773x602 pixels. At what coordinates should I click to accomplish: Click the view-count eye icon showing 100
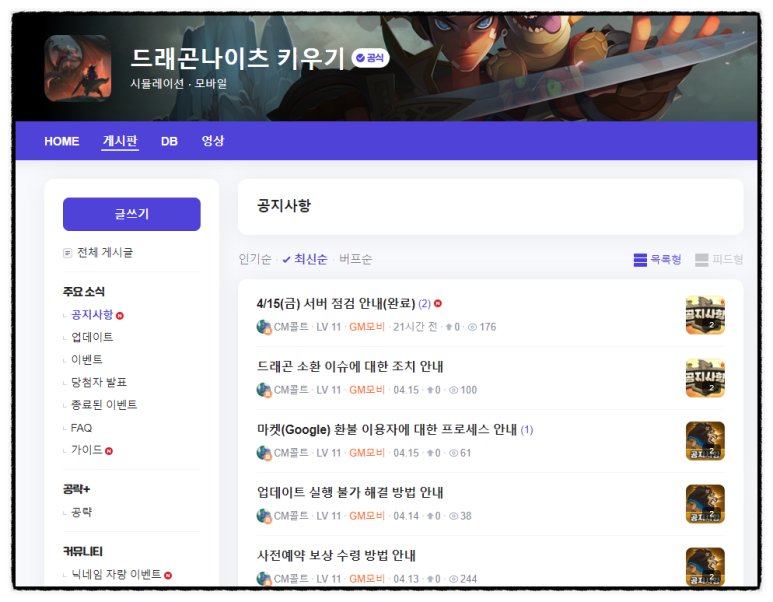coord(454,390)
